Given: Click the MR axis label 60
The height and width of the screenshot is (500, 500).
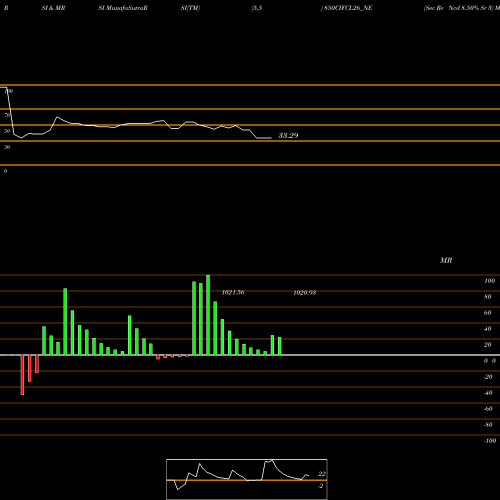Looking at the screenshot, I should [x=488, y=313].
